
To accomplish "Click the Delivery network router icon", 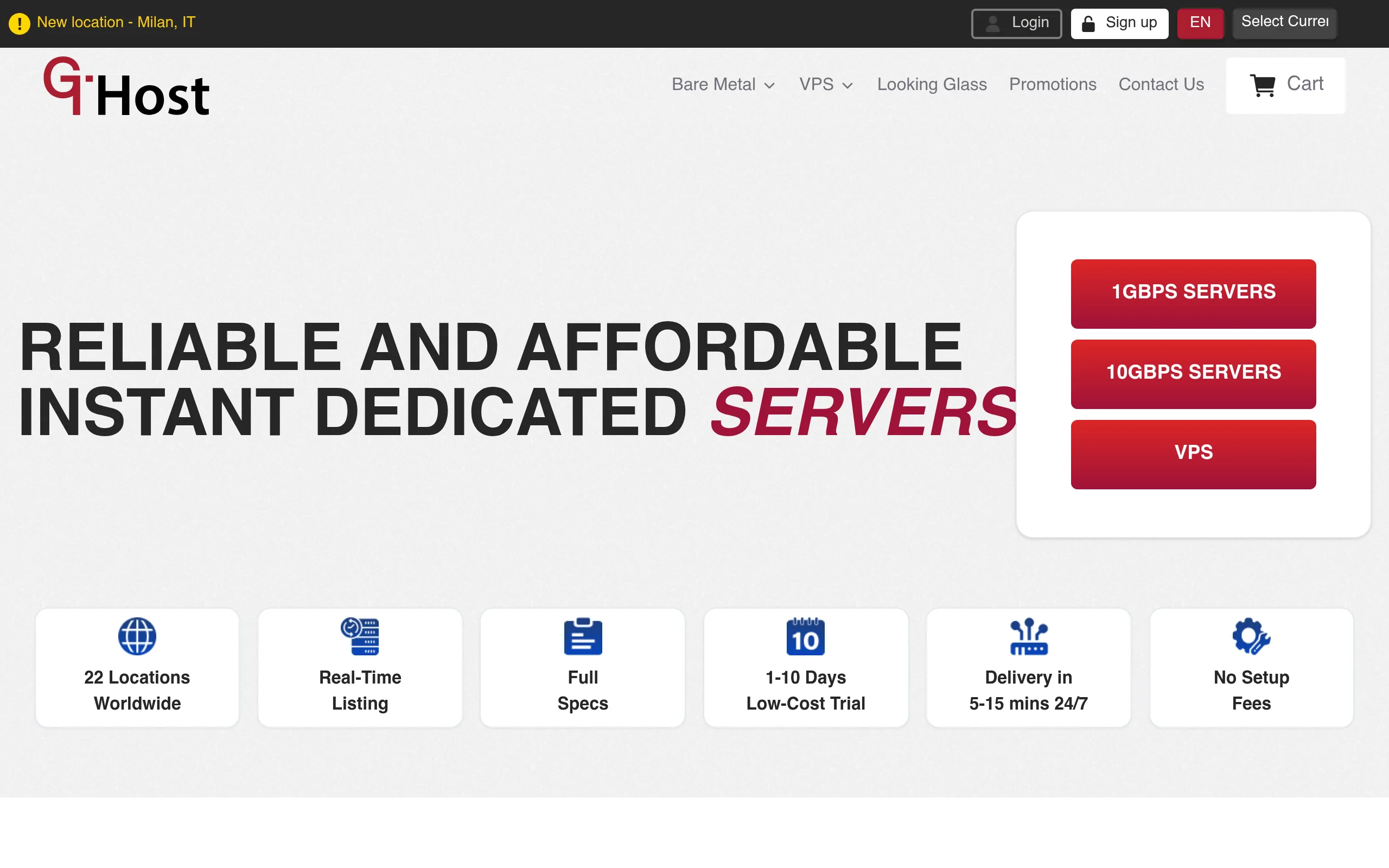I will tap(1029, 636).
